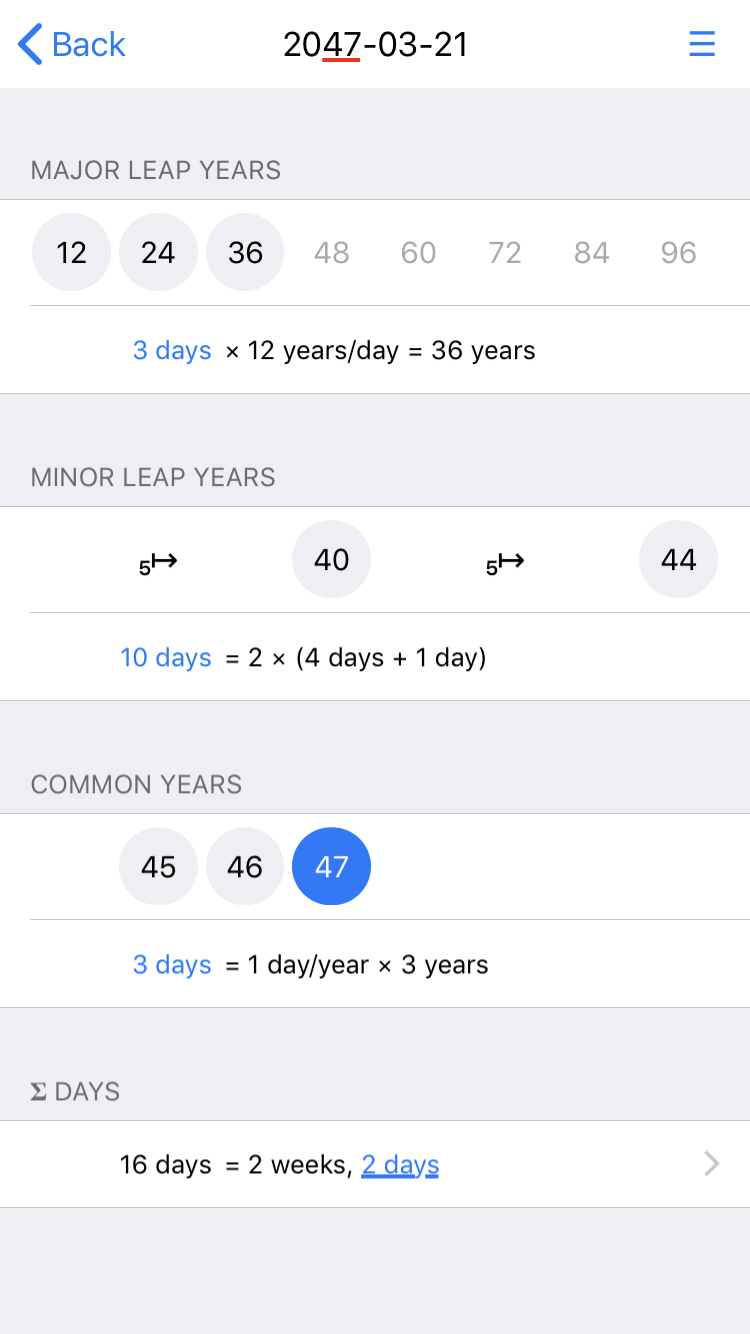
Task: Tap the 3 days link under Major Leap Years
Action: coord(172,350)
